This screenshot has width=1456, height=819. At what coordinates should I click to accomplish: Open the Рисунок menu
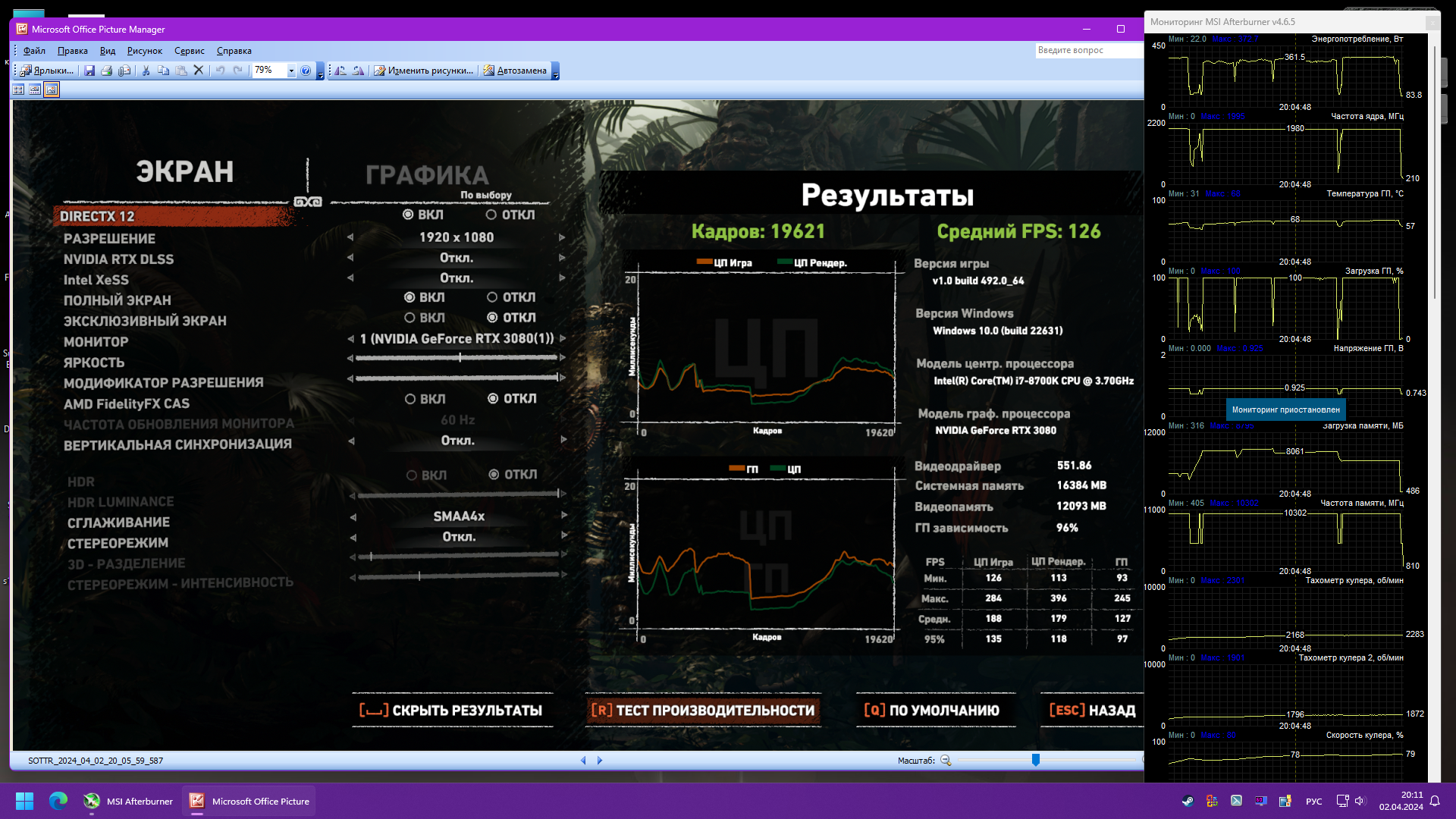point(145,51)
